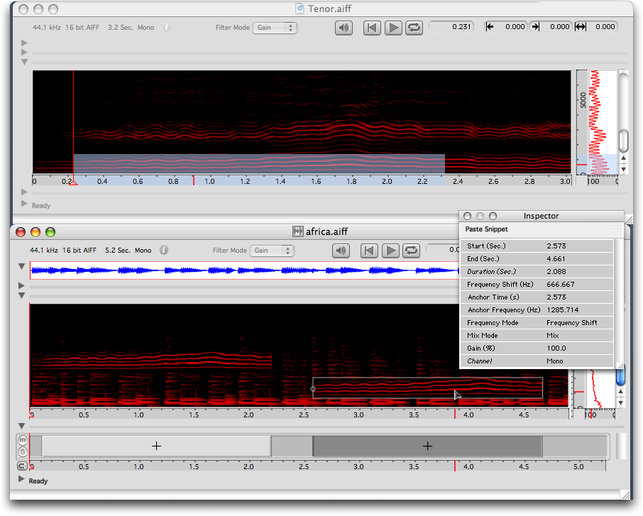Click the Frequency Shift (Hz) value 666.667
The height and width of the screenshot is (516, 643).
(x=560, y=284)
